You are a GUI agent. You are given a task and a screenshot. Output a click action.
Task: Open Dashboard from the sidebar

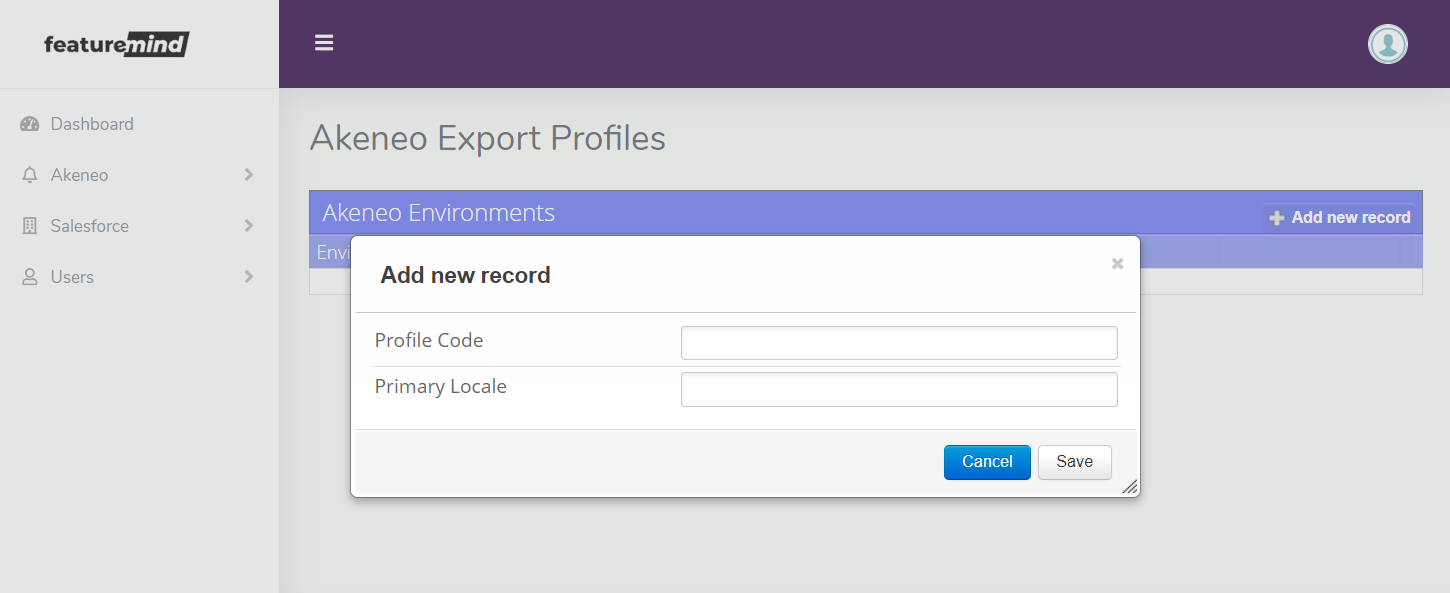pos(92,124)
